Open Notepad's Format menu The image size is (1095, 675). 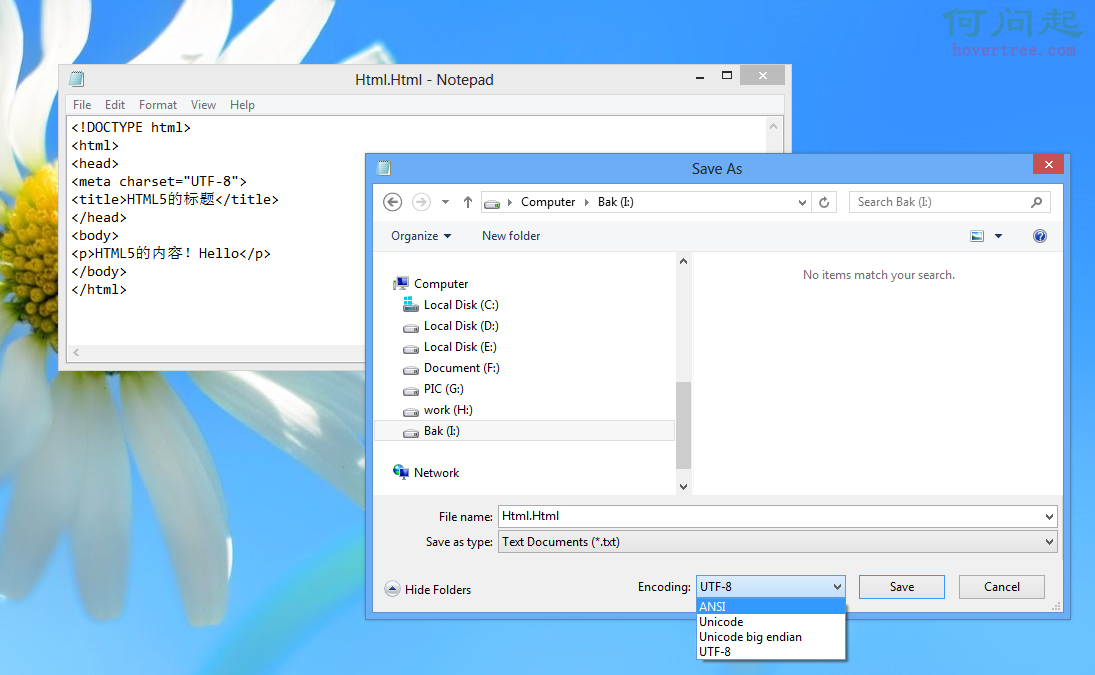(158, 105)
